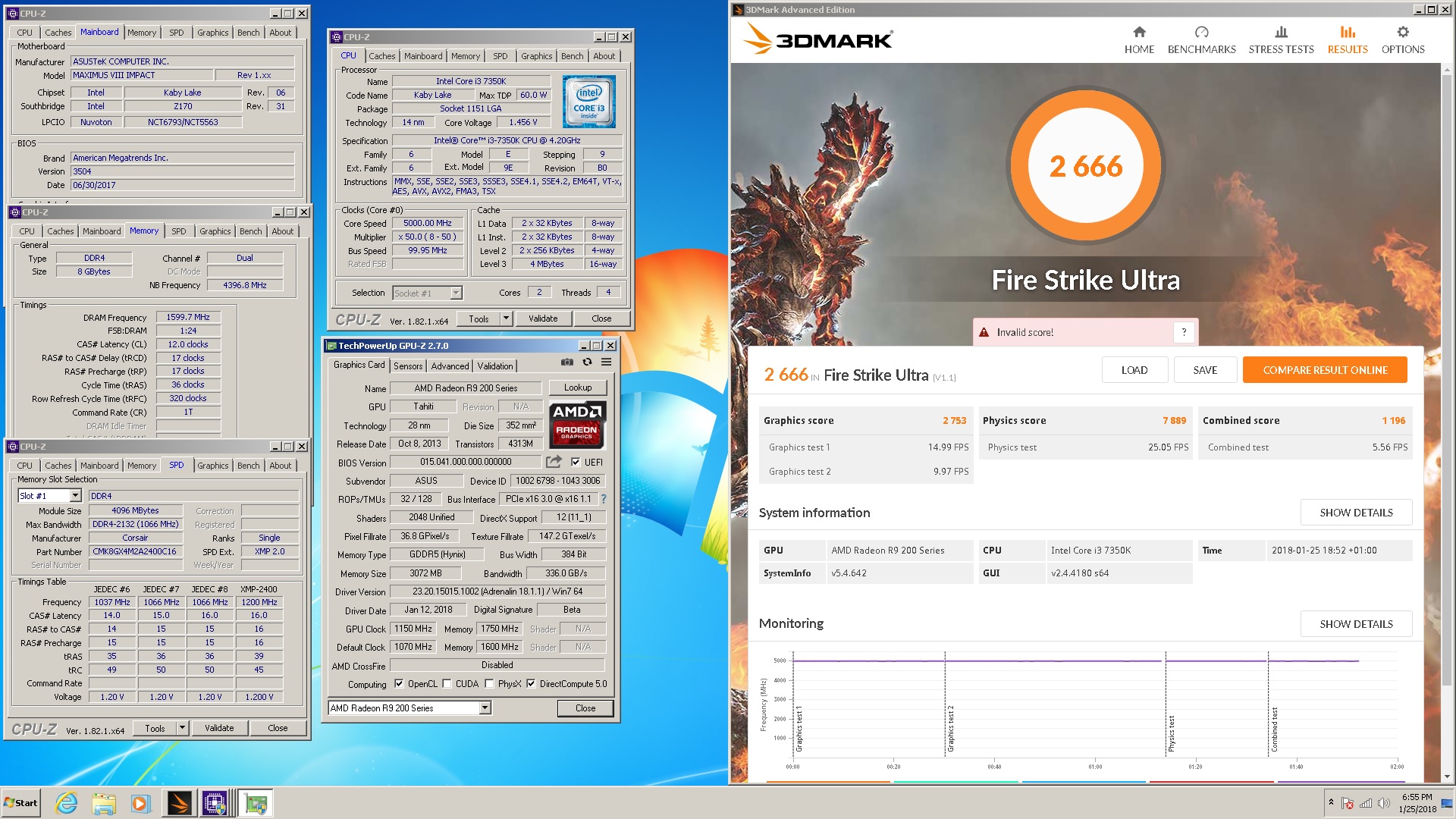Uncheck the UEFI checkbox in GPU-Z
Viewport: 1456px width, 819px height.
point(576,462)
